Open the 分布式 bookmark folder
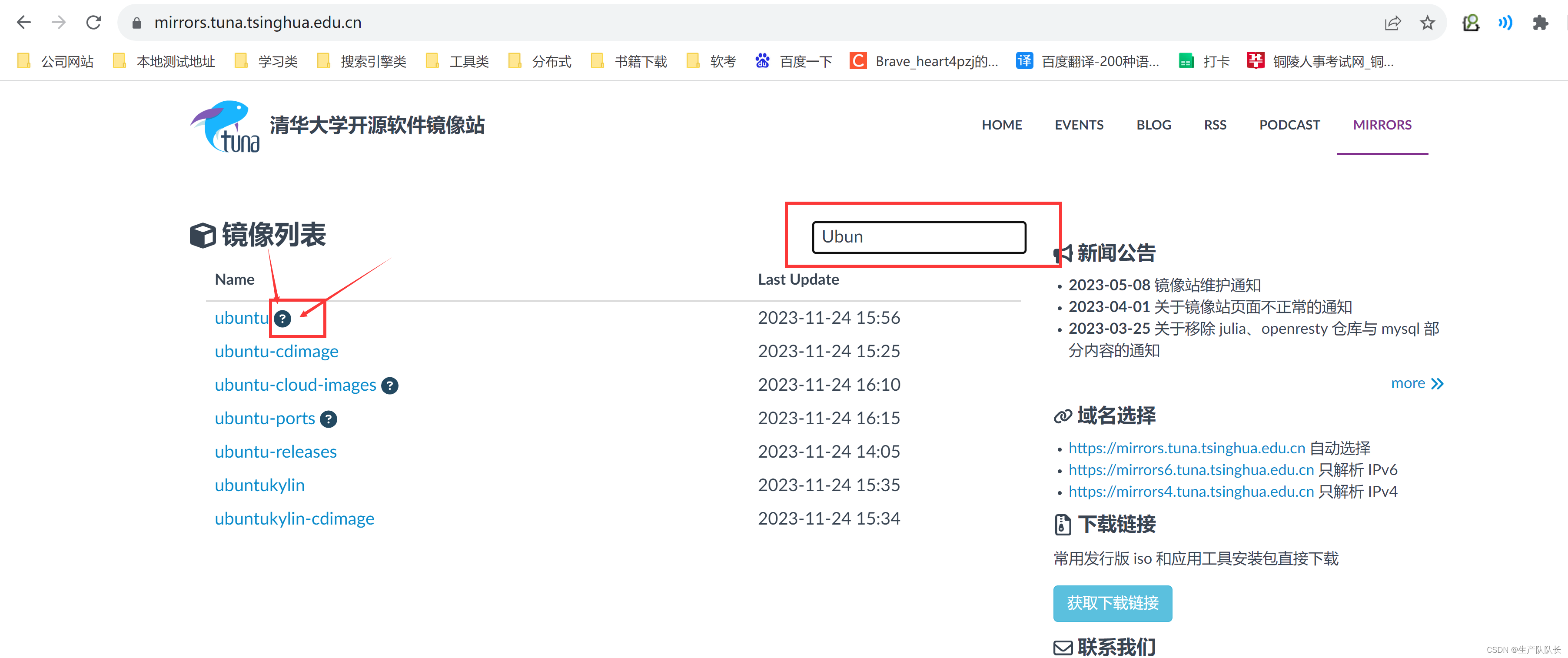Image resolution: width=1568 pixels, height=658 pixels. click(x=540, y=61)
